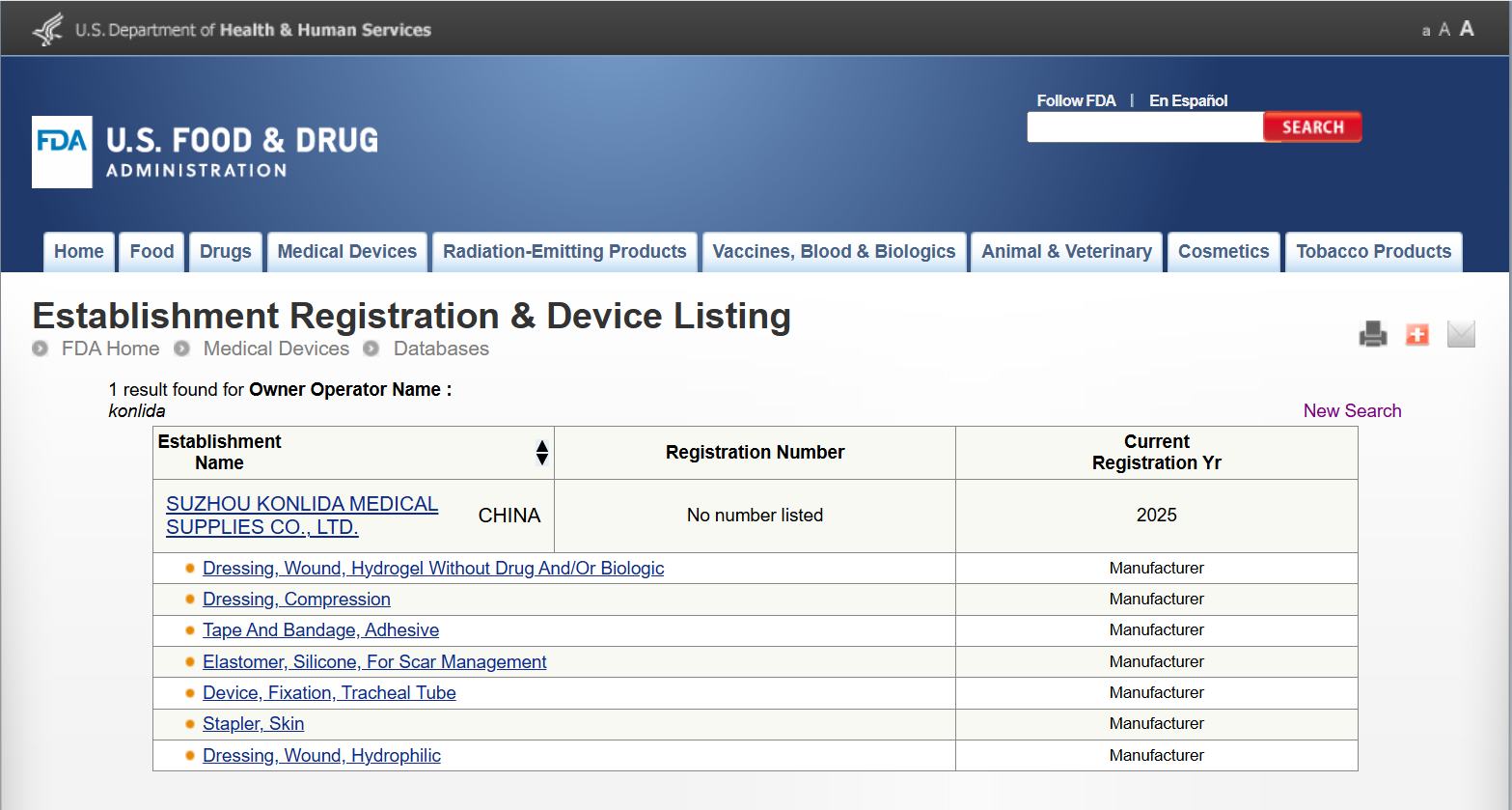The height and width of the screenshot is (810, 1512).
Task: Open the Tobacco Products tab
Action: (x=1373, y=252)
